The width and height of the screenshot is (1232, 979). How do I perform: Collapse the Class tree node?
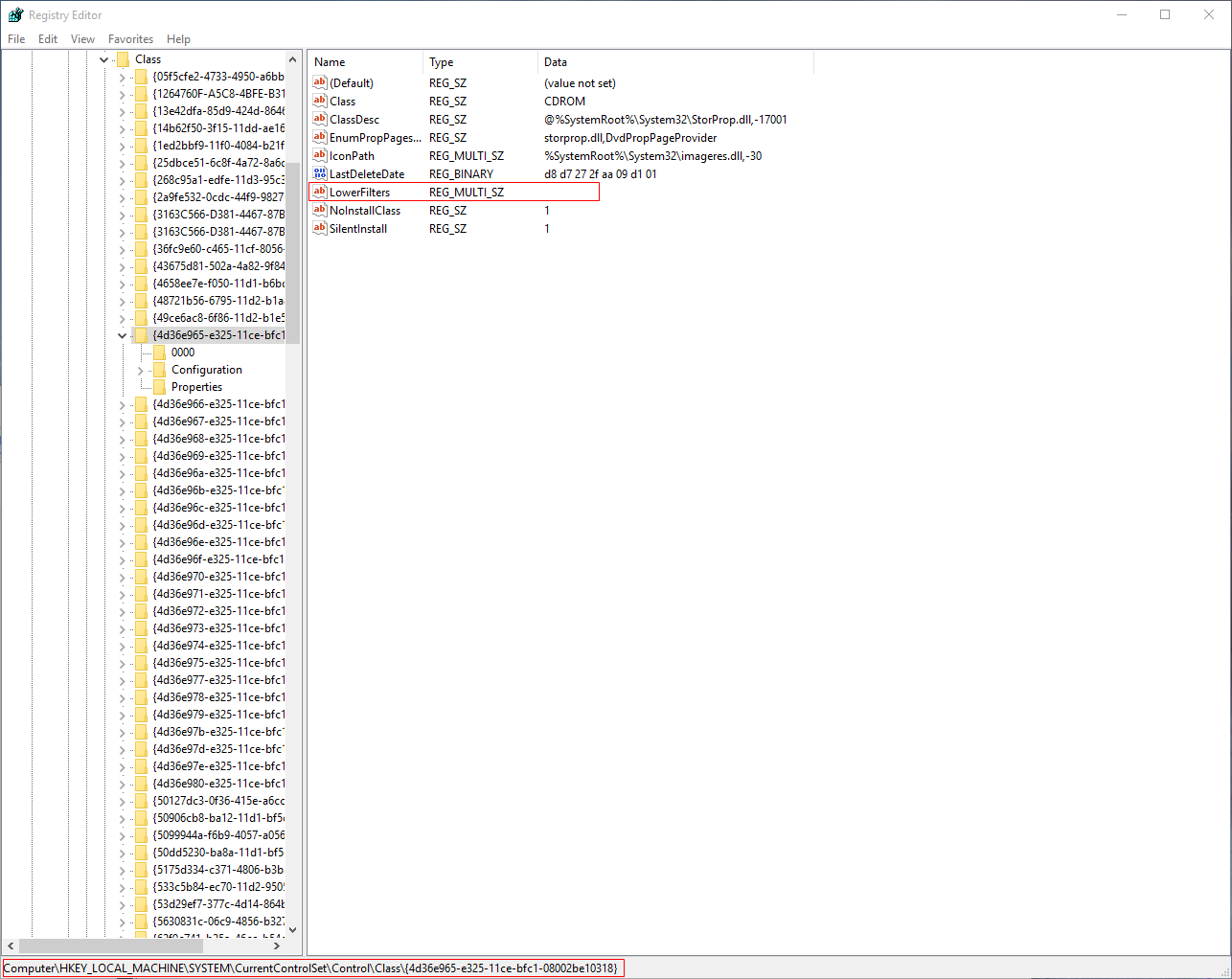pyautogui.click(x=103, y=58)
